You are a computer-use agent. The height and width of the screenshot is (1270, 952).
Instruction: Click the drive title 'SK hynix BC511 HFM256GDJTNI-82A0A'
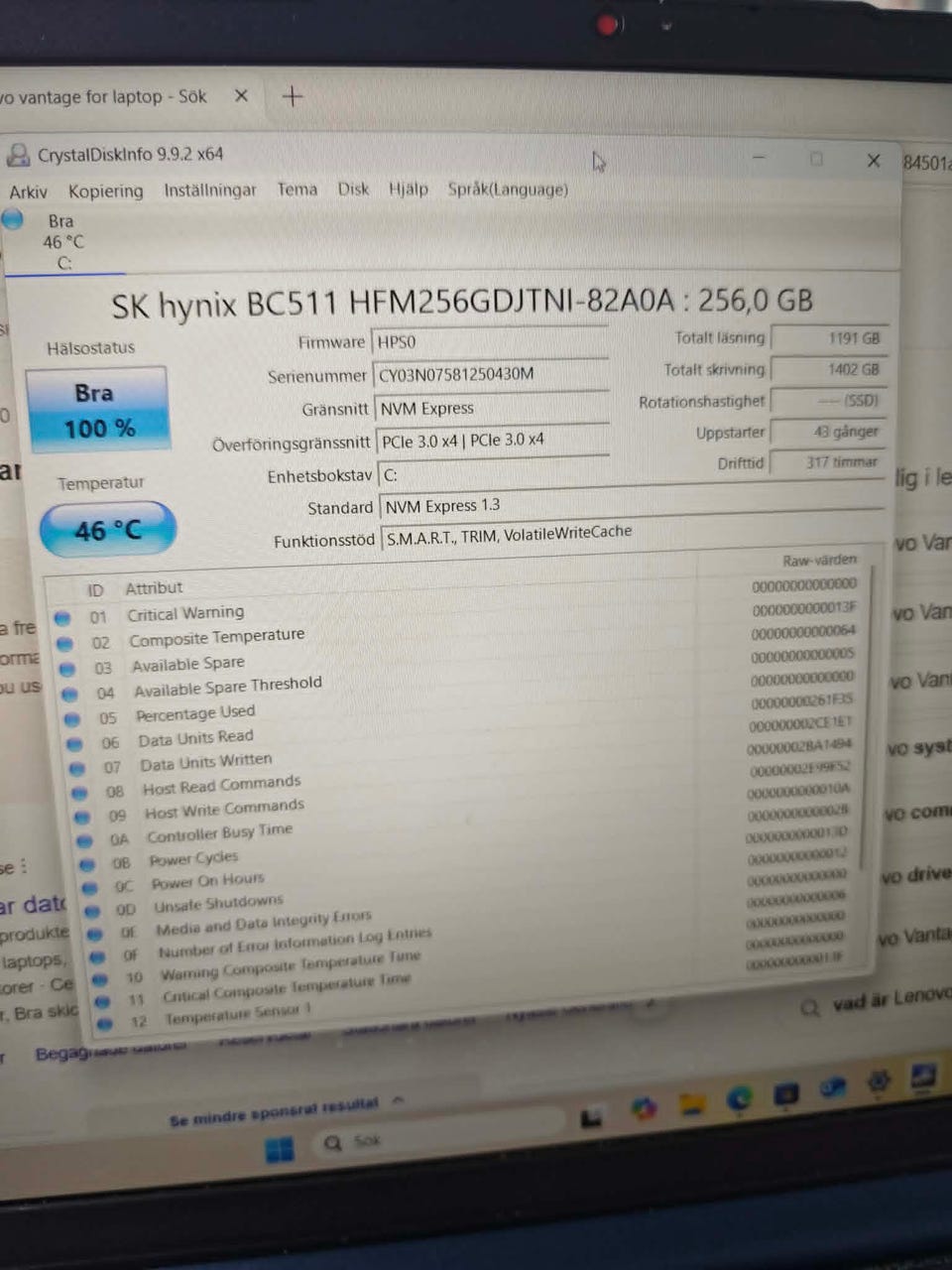pyautogui.click(x=393, y=304)
